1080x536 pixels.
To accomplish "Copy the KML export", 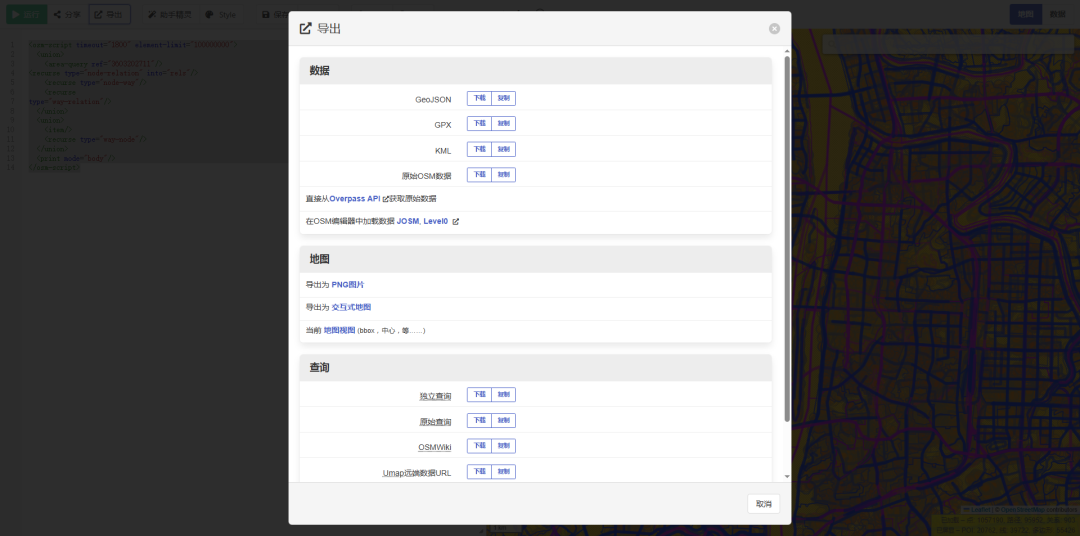I will [503, 150].
